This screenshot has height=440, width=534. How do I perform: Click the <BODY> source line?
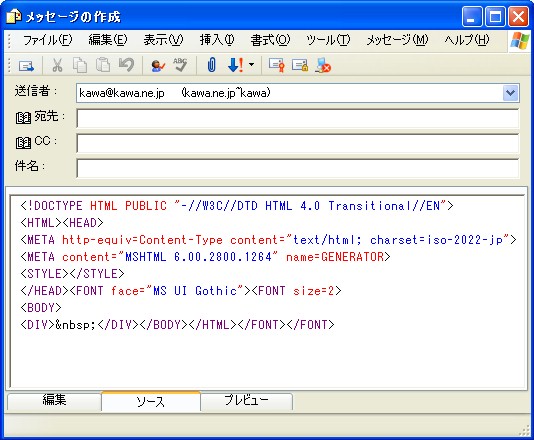coord(41,308)
